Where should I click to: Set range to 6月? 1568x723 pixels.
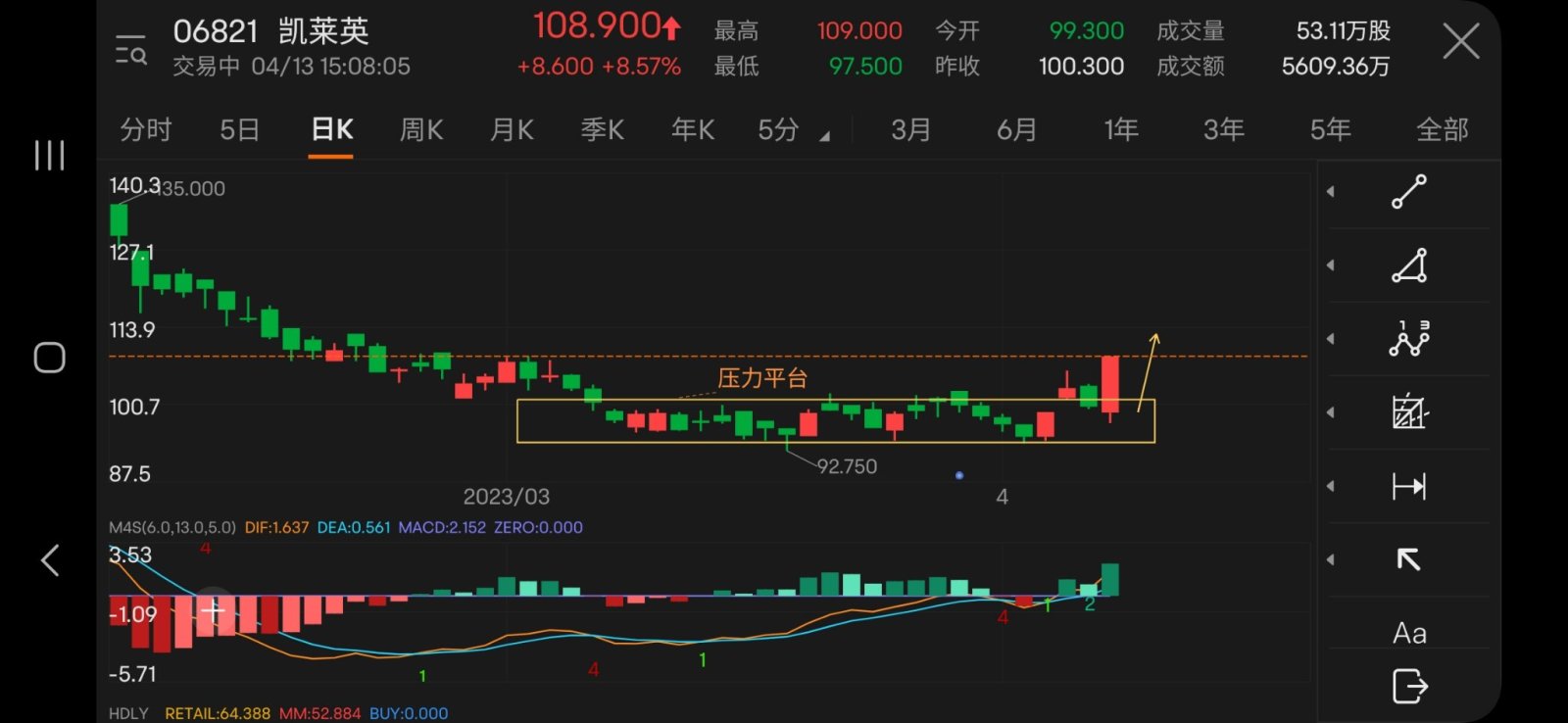[x=1016, y=129]
